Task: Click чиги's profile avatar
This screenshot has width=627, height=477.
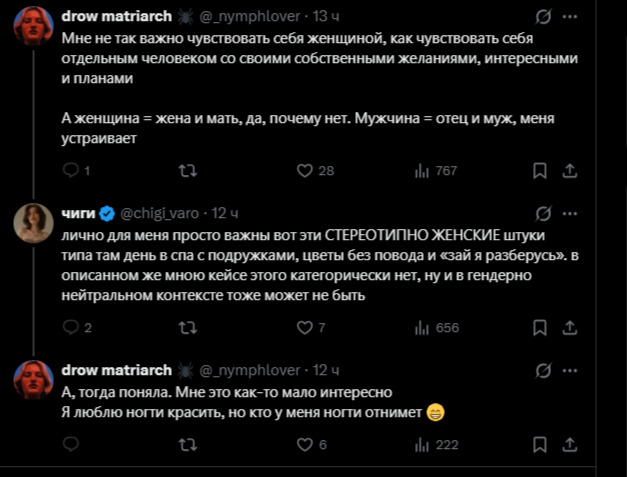Action: (33, 222)
